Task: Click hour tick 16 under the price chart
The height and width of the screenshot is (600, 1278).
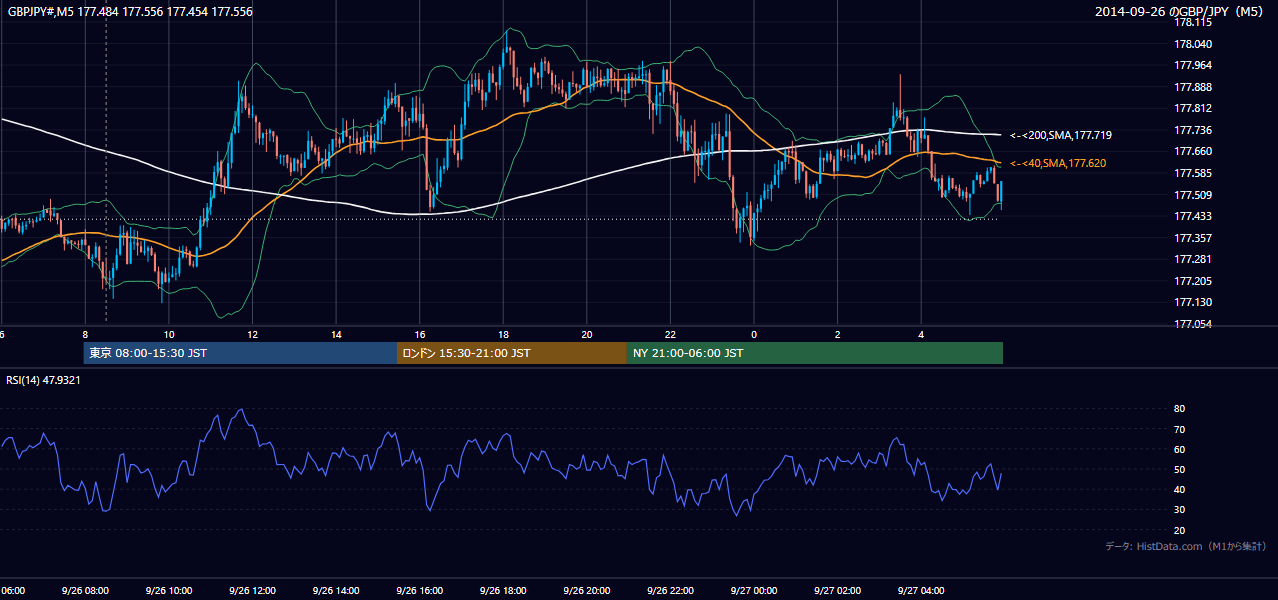Action: [x=420, y=335]
